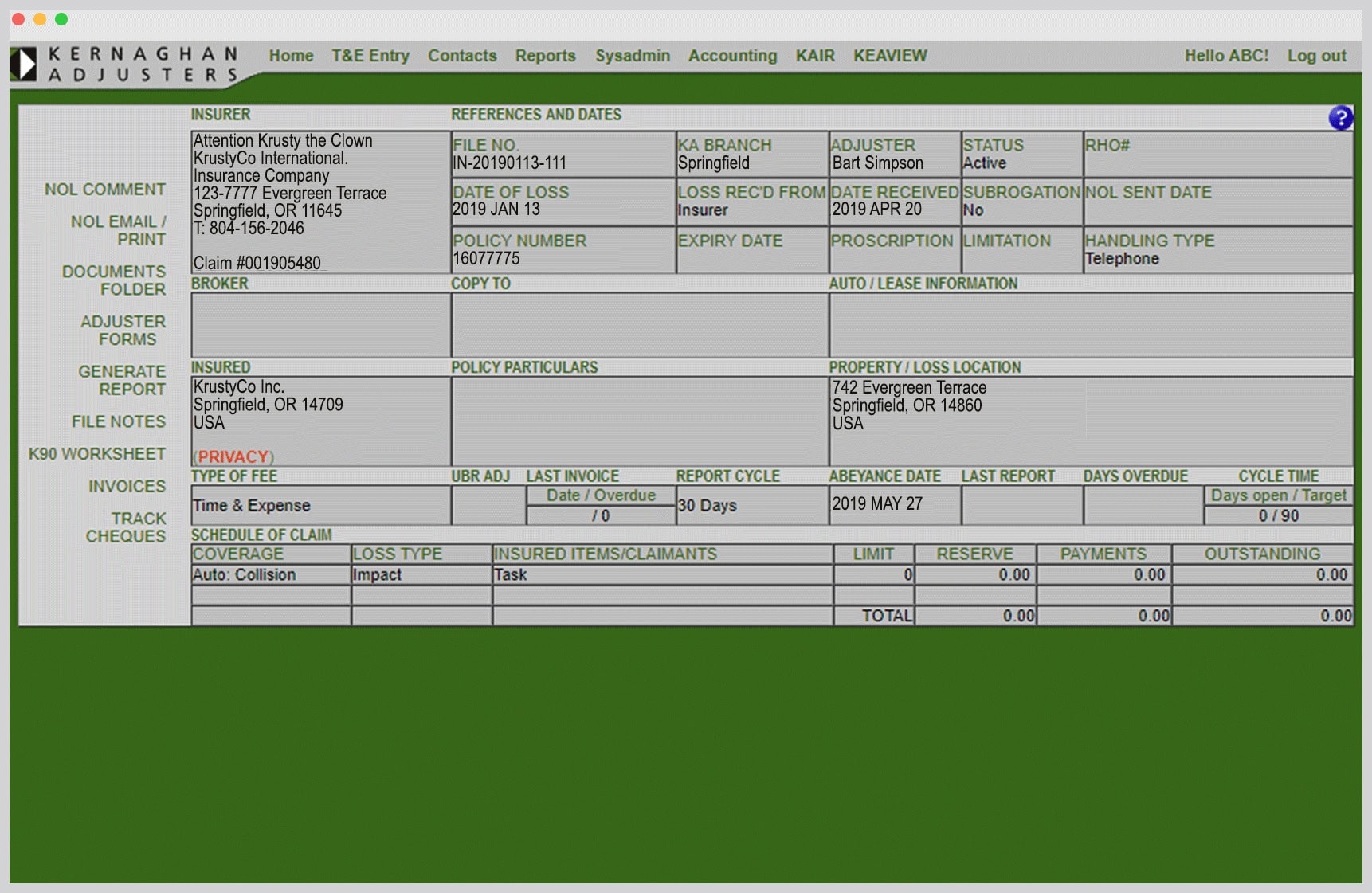Click the GENERATE REPORT sidebar link

tap(122, 381)
